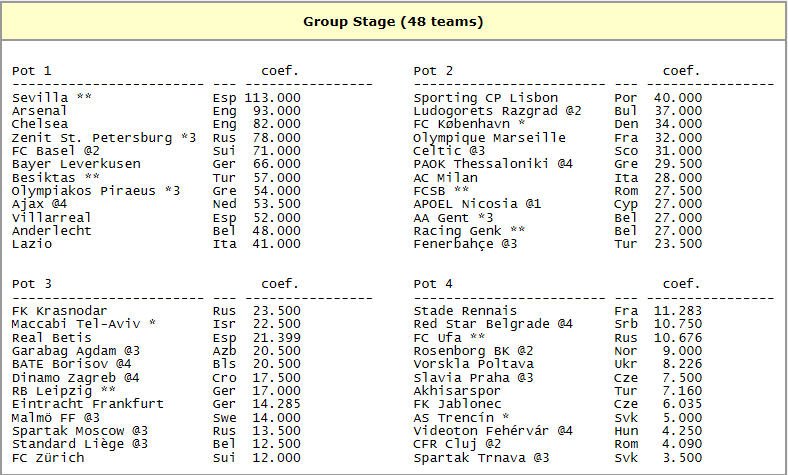788x475 pixels.
Task: Select the 'Pot 2' label
Action: point(433,71)
